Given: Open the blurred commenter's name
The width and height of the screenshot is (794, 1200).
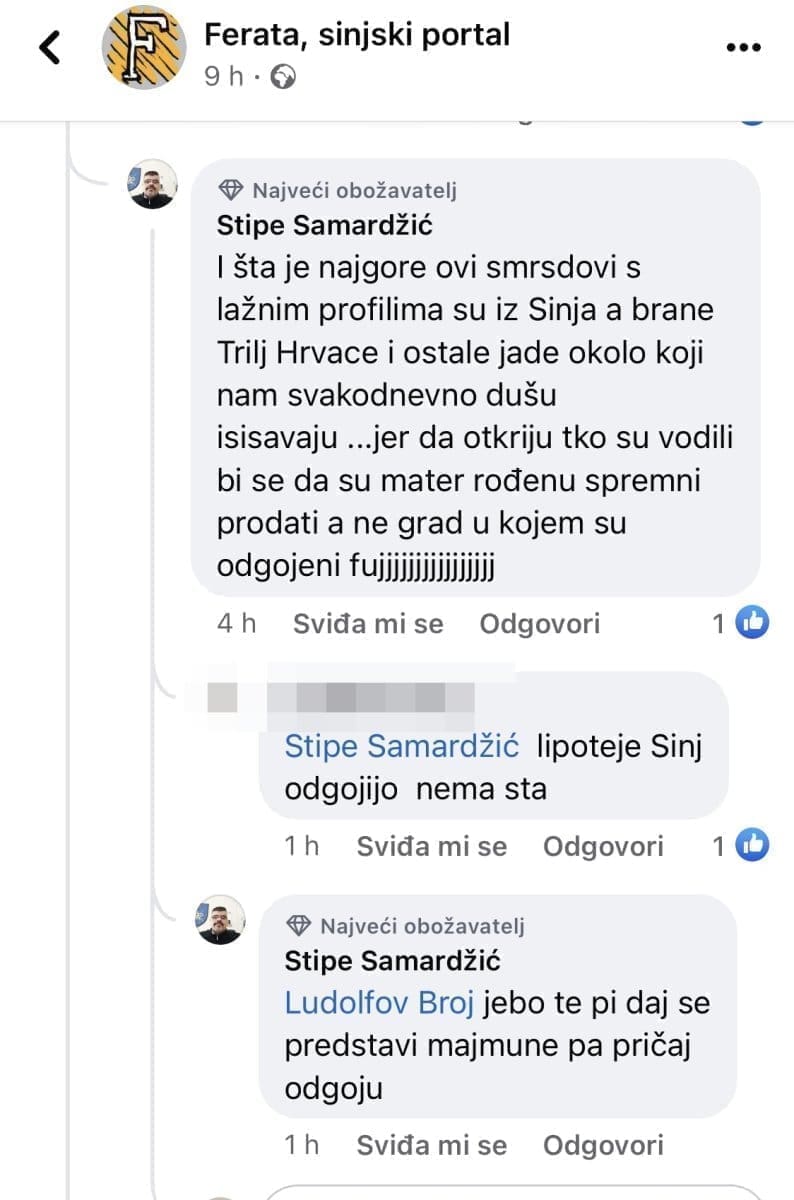Looking at the screenshot, I should tap(340, 696).
